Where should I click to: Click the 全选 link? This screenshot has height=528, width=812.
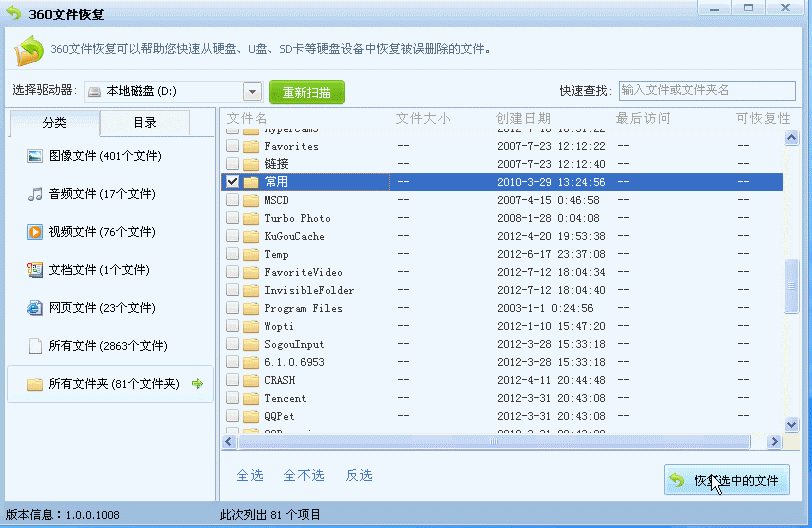tap(250, 475)
